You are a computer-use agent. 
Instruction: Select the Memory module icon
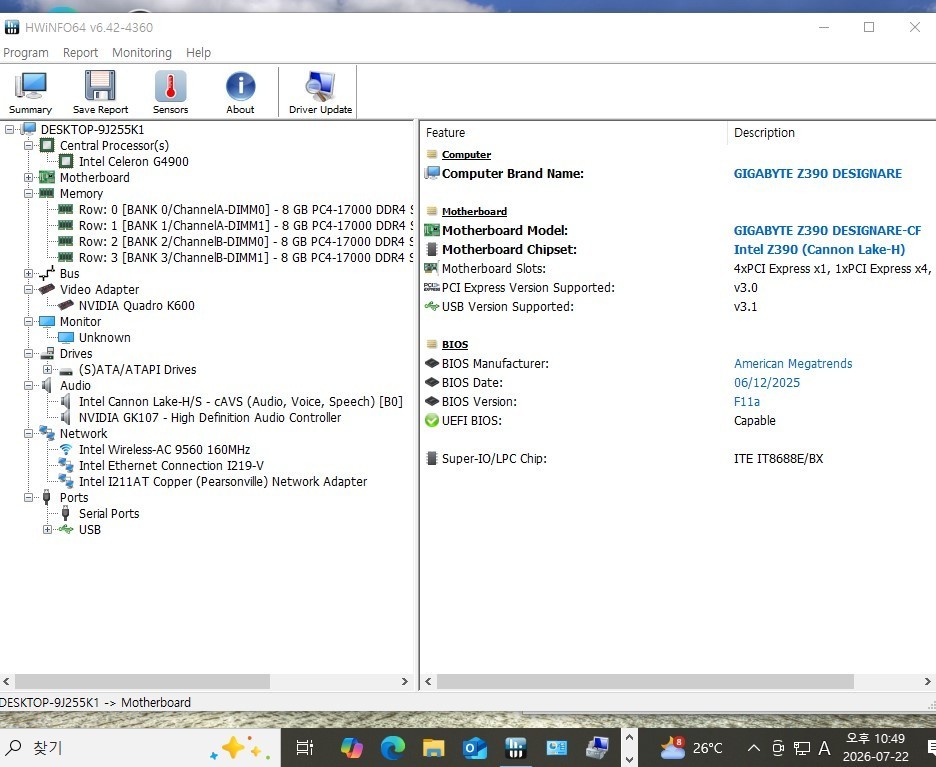pos(47,193)
